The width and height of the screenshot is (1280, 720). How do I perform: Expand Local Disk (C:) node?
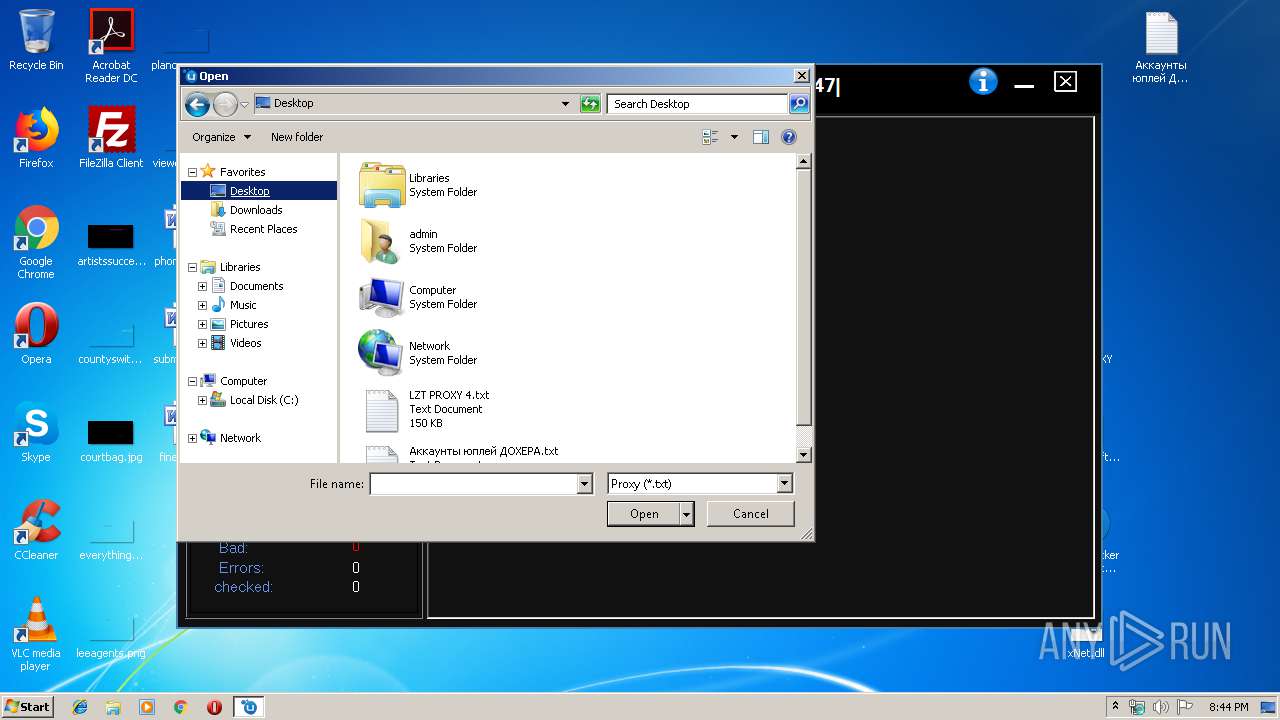point(202,400)
